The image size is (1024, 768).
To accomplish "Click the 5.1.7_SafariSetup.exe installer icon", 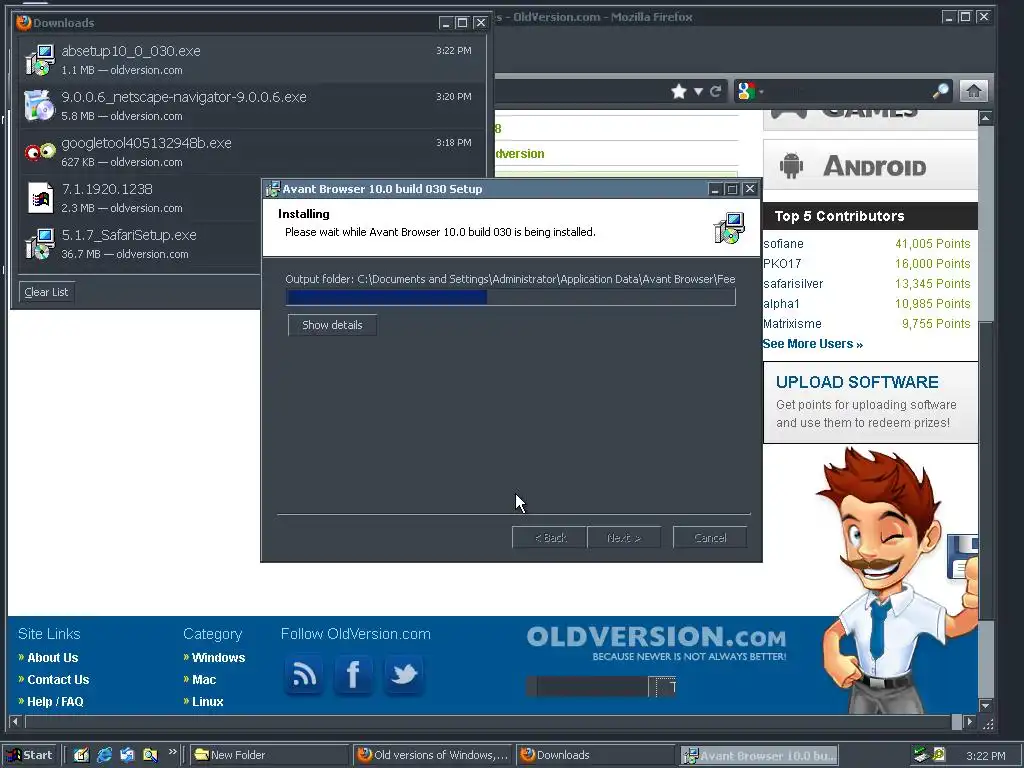I will pos(40,244).
